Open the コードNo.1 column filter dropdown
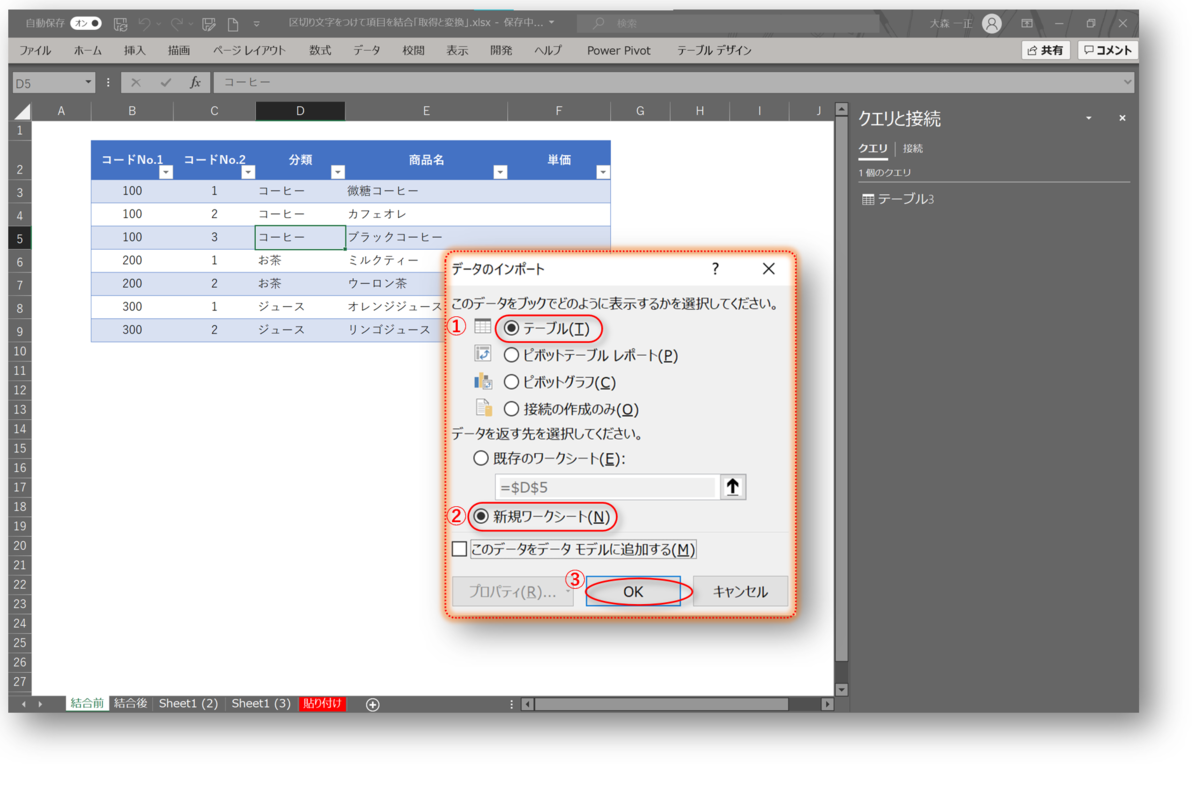Image resolution: width=1200 pixels, height=808 pixels. click(166, 172)
